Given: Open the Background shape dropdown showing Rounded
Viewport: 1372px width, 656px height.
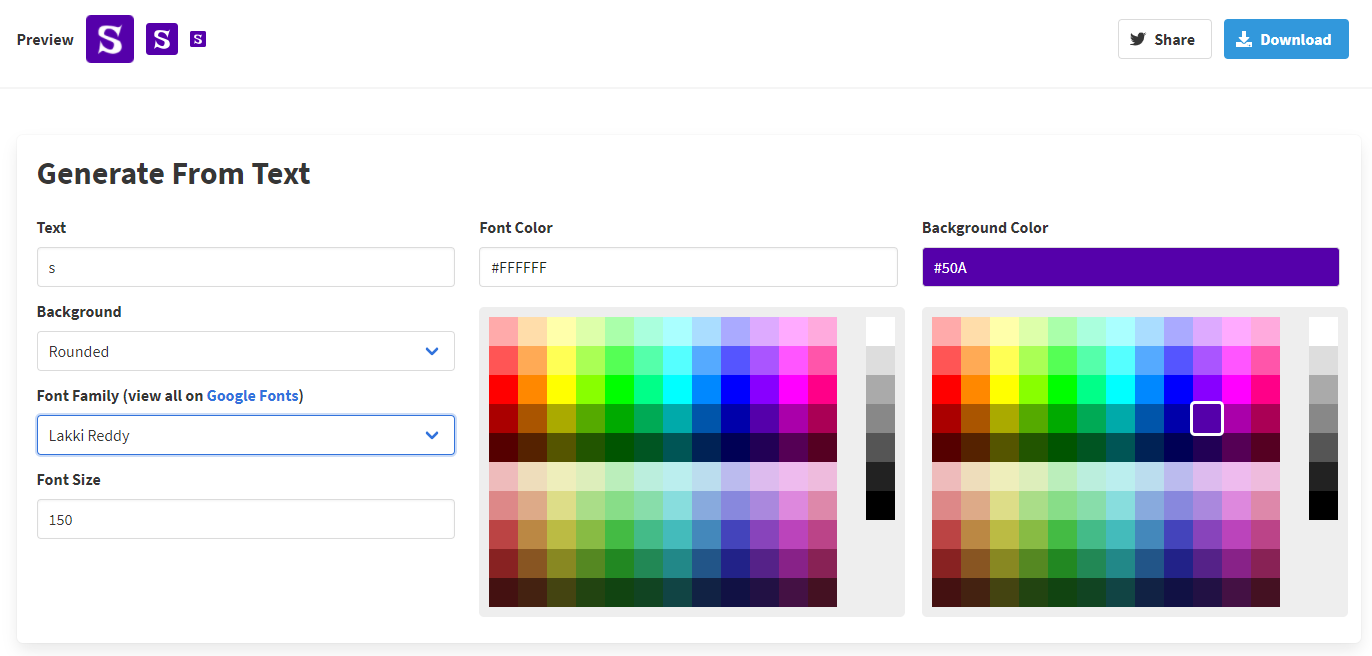Looking at the screenshot, I should click(246, 351).
